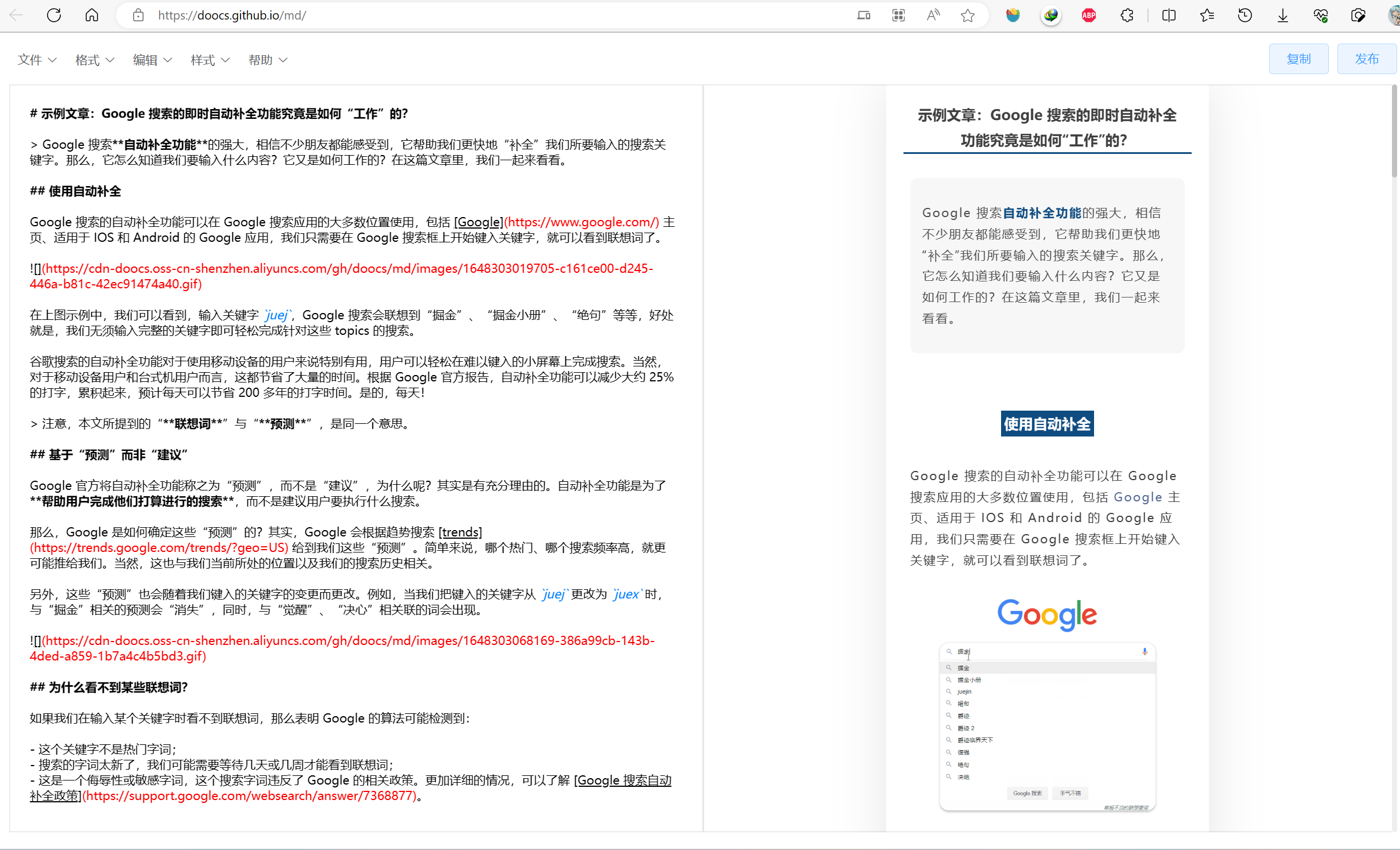Go to the browser home page
The image size is (1400, 850).
(x=92, y=16)
